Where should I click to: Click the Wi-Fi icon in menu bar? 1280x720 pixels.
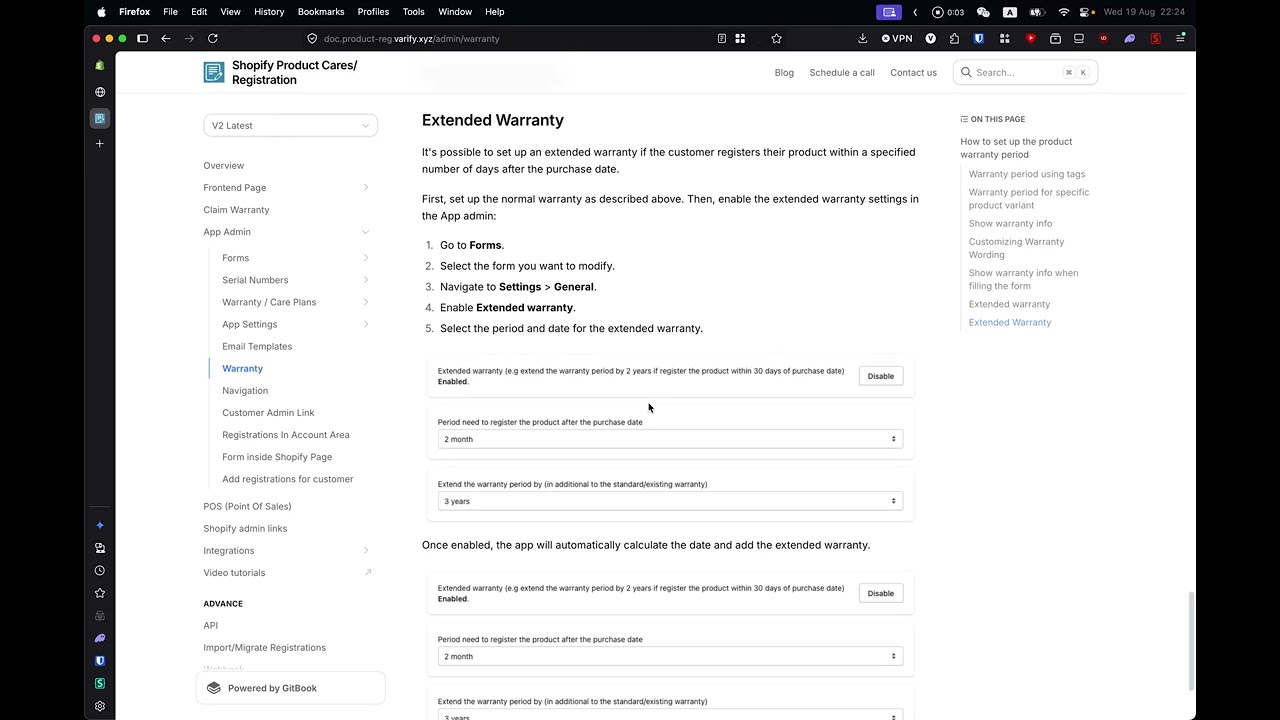[1064, 12]
